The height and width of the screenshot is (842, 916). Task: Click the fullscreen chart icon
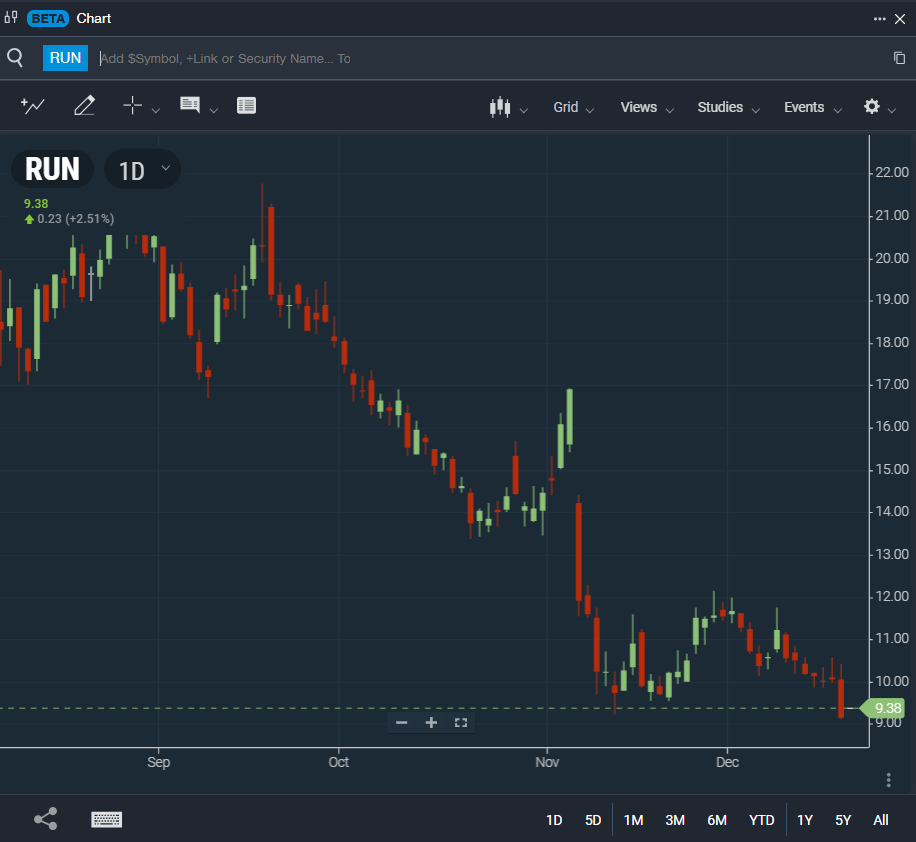pyautogui.click(x=461, y=723)
